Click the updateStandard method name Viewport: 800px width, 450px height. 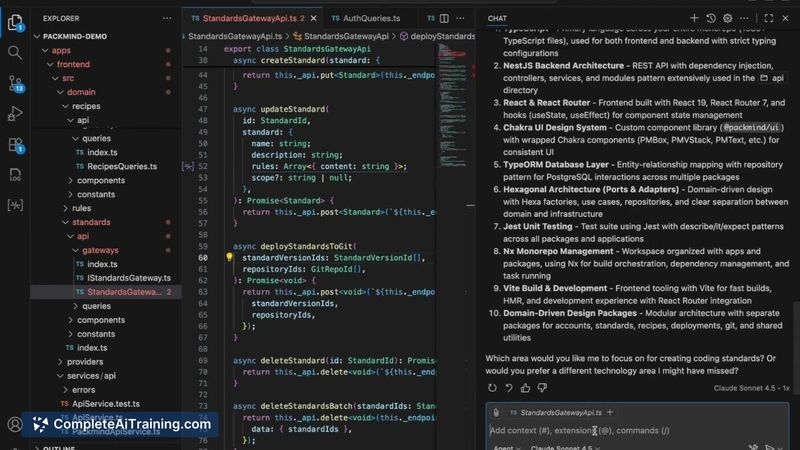click(x=292, y=109)
